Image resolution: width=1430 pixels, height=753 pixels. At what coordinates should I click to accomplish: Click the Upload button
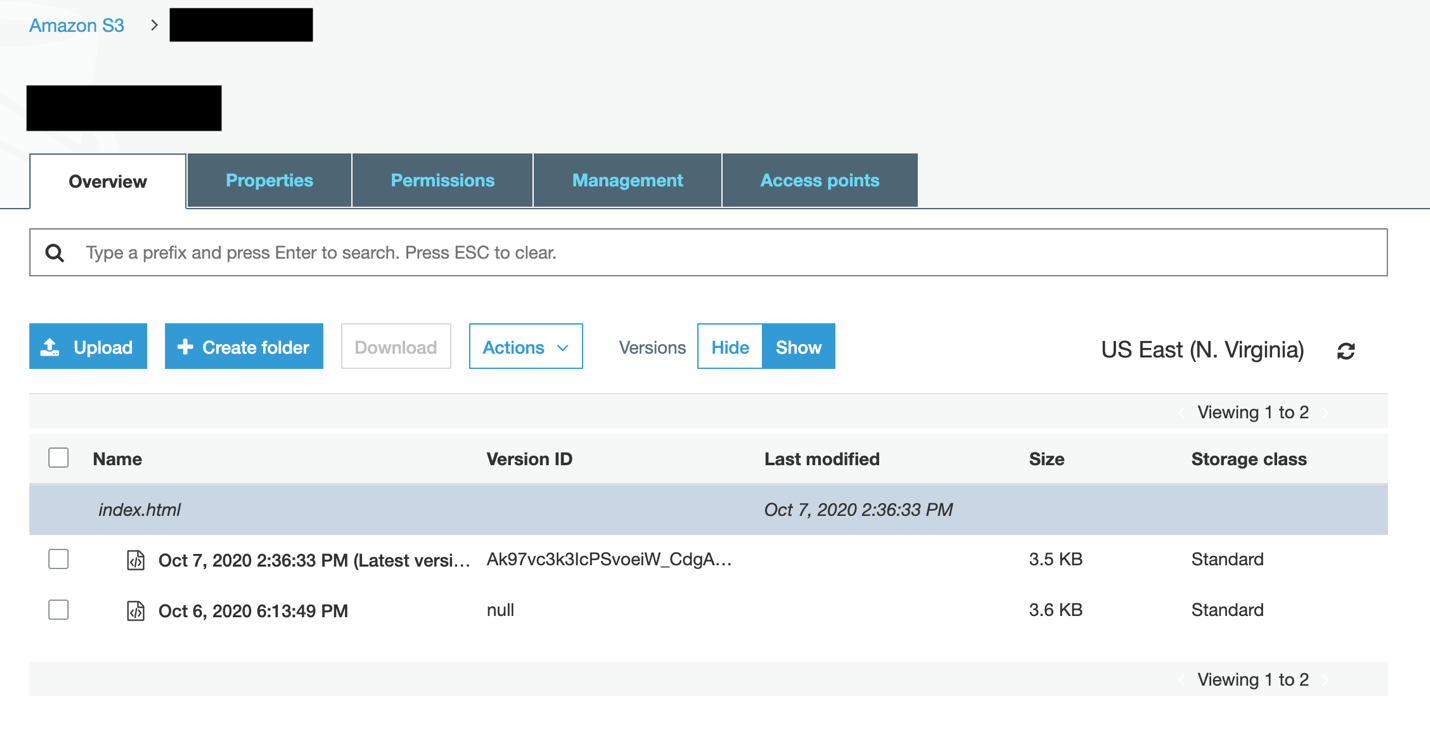pyautogui.click(x=88, y=346)
